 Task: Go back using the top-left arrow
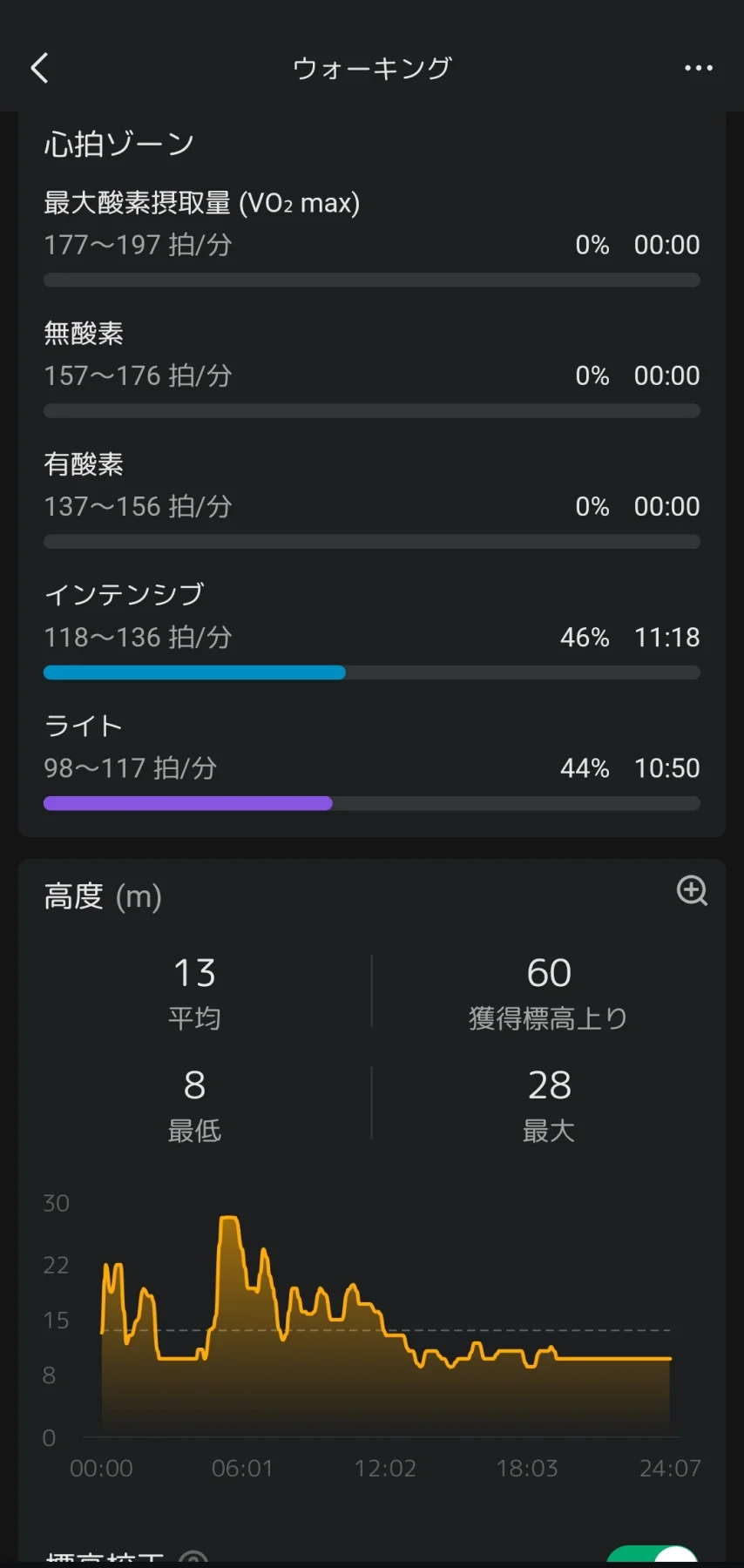40,68
